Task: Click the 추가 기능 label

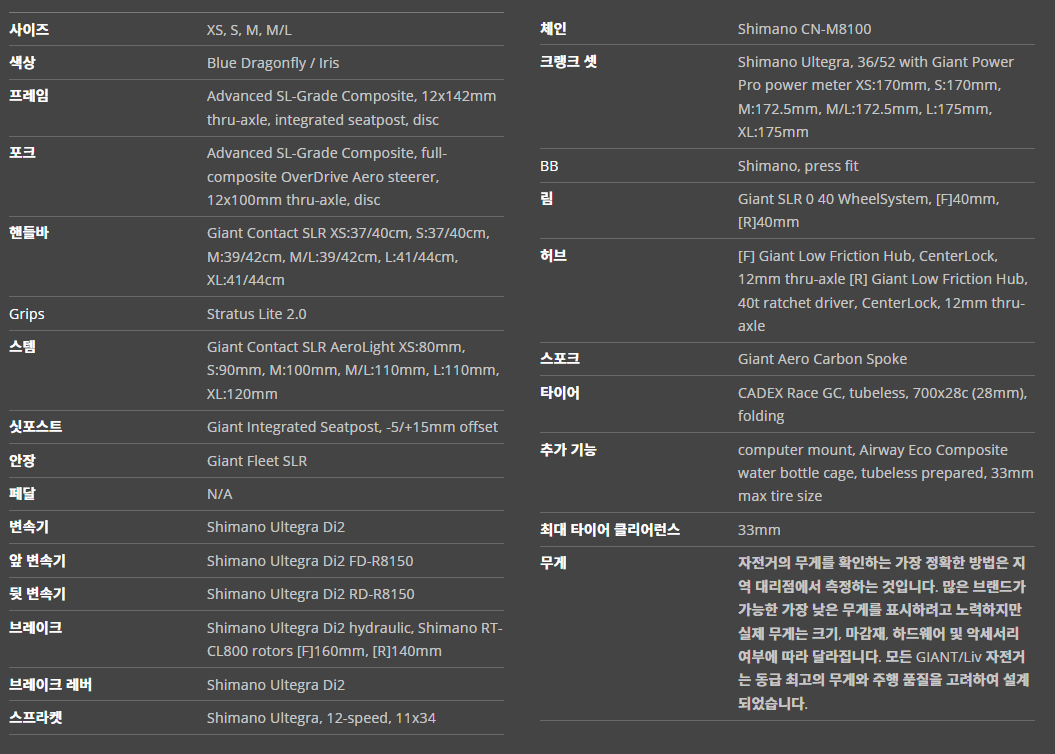Action: 568,450
